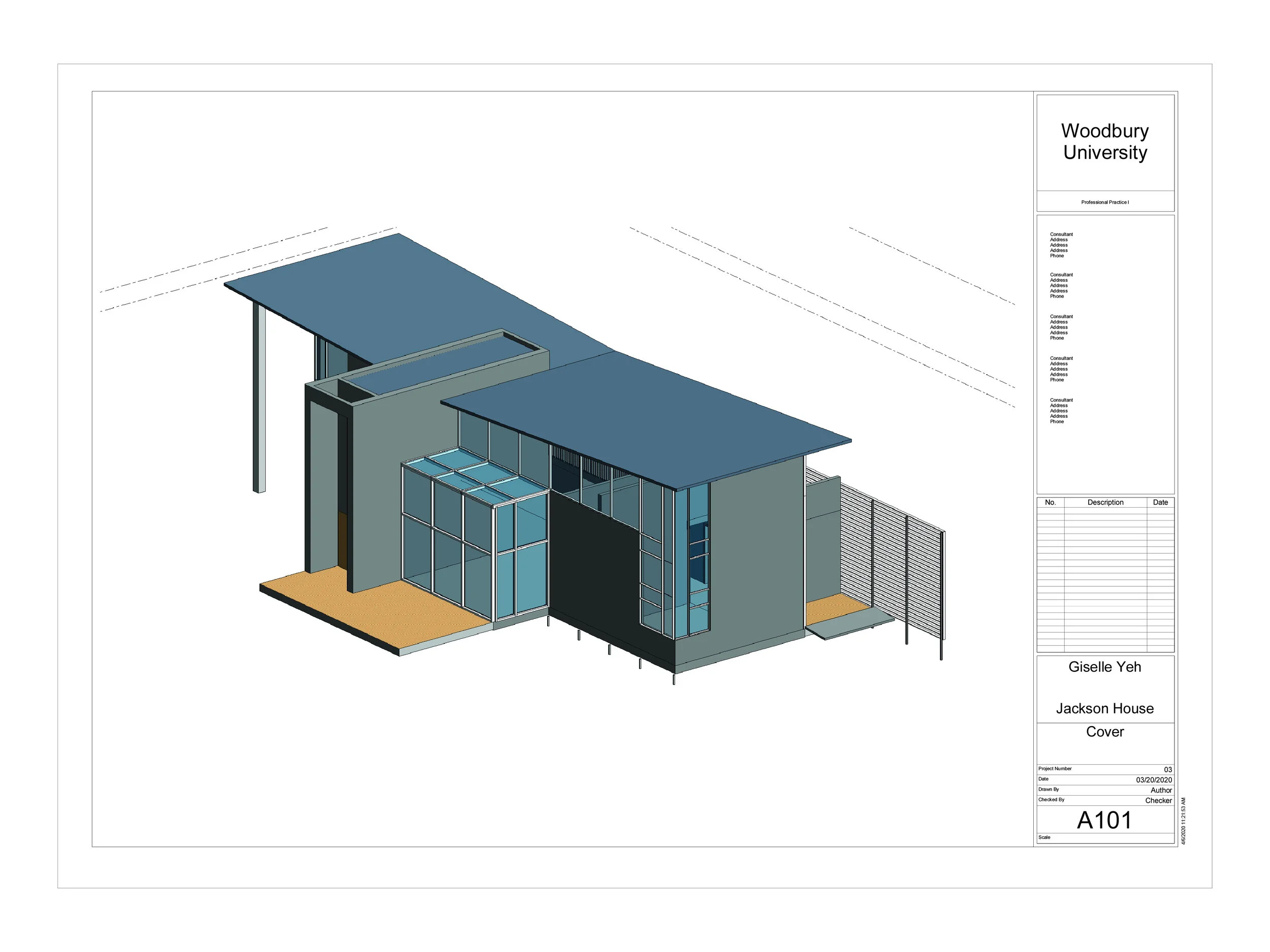Click the revision table Date column header
This screenshot has height=952, width=1270.
1160,502
